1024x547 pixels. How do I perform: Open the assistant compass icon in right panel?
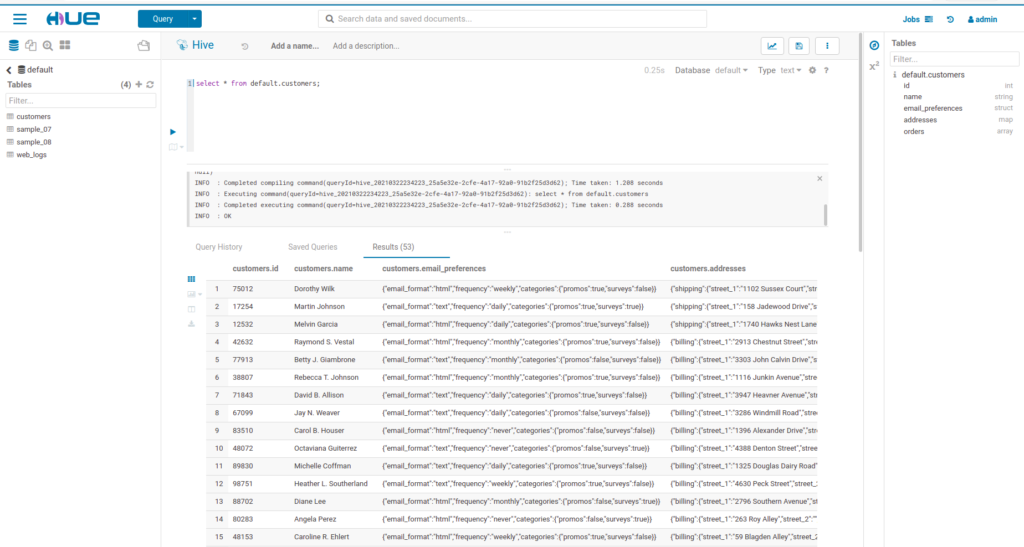coord(874,45)
